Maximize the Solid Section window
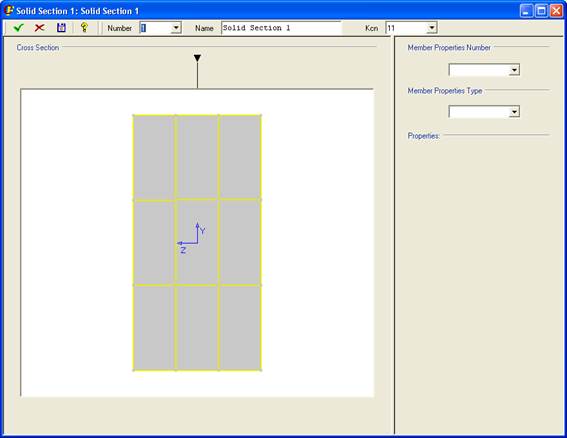The width and height of the screenshot is (567, 438). tap(541, 11)
